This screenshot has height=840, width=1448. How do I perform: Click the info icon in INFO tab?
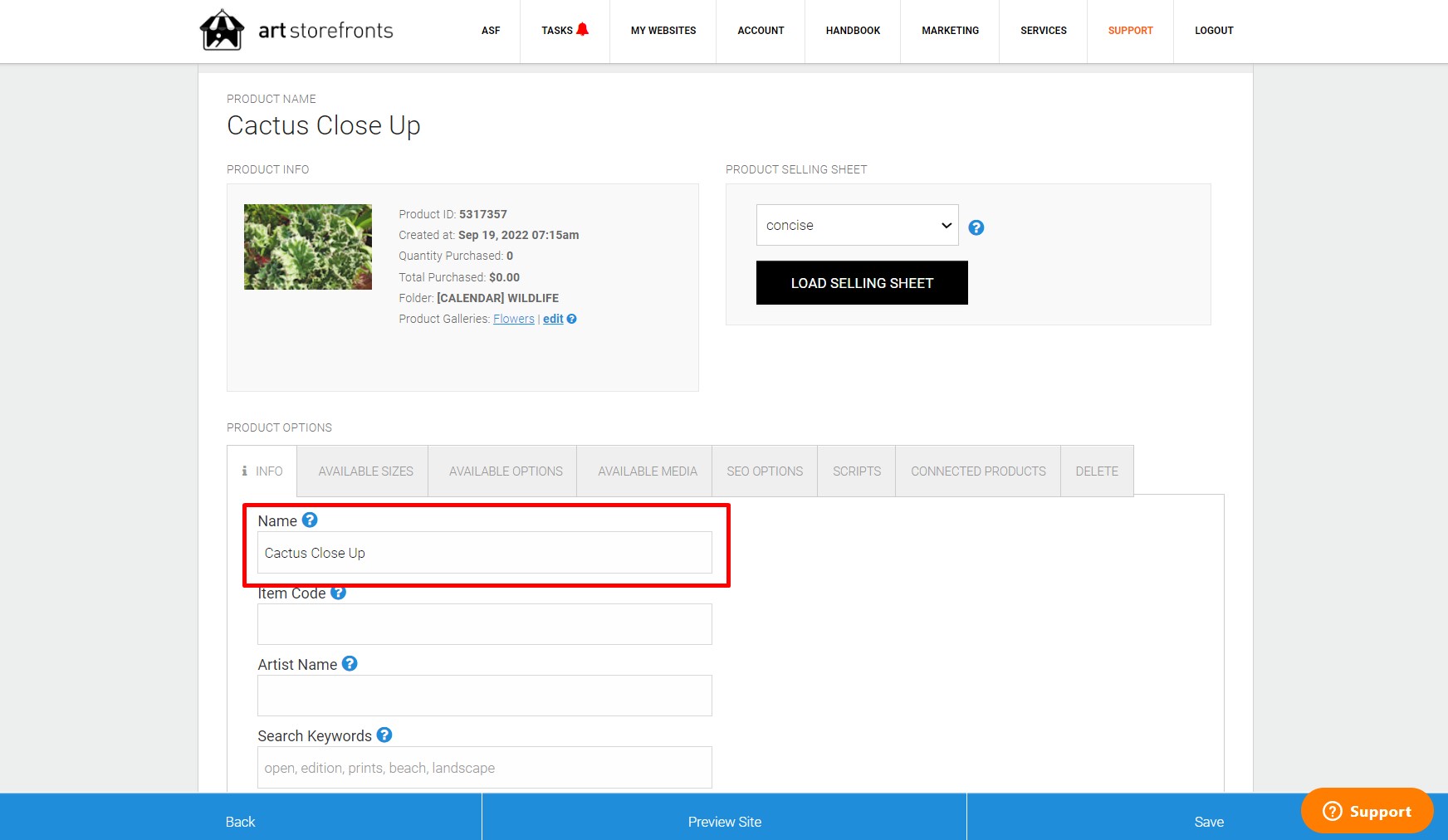click(244, 471)
